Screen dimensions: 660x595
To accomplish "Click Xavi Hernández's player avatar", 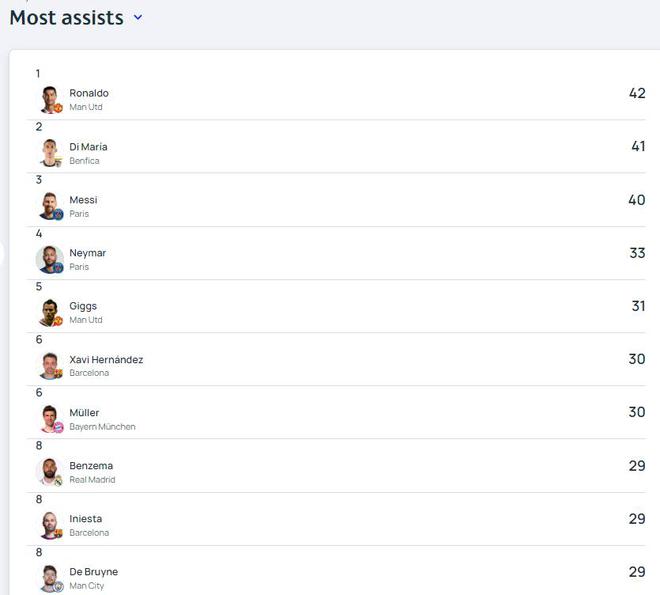I will [x=50, y=365].
